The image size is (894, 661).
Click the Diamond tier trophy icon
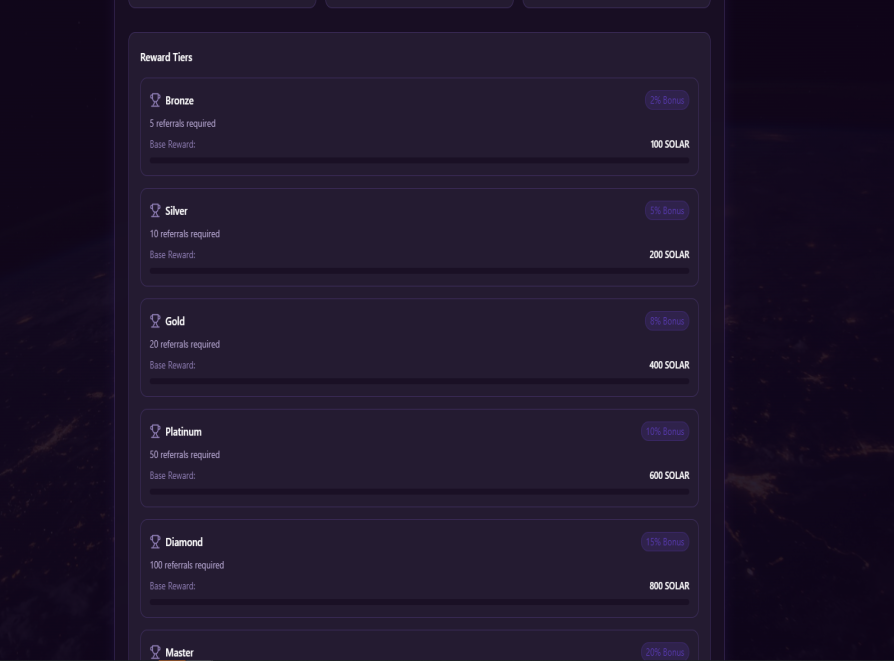point(155,542)
